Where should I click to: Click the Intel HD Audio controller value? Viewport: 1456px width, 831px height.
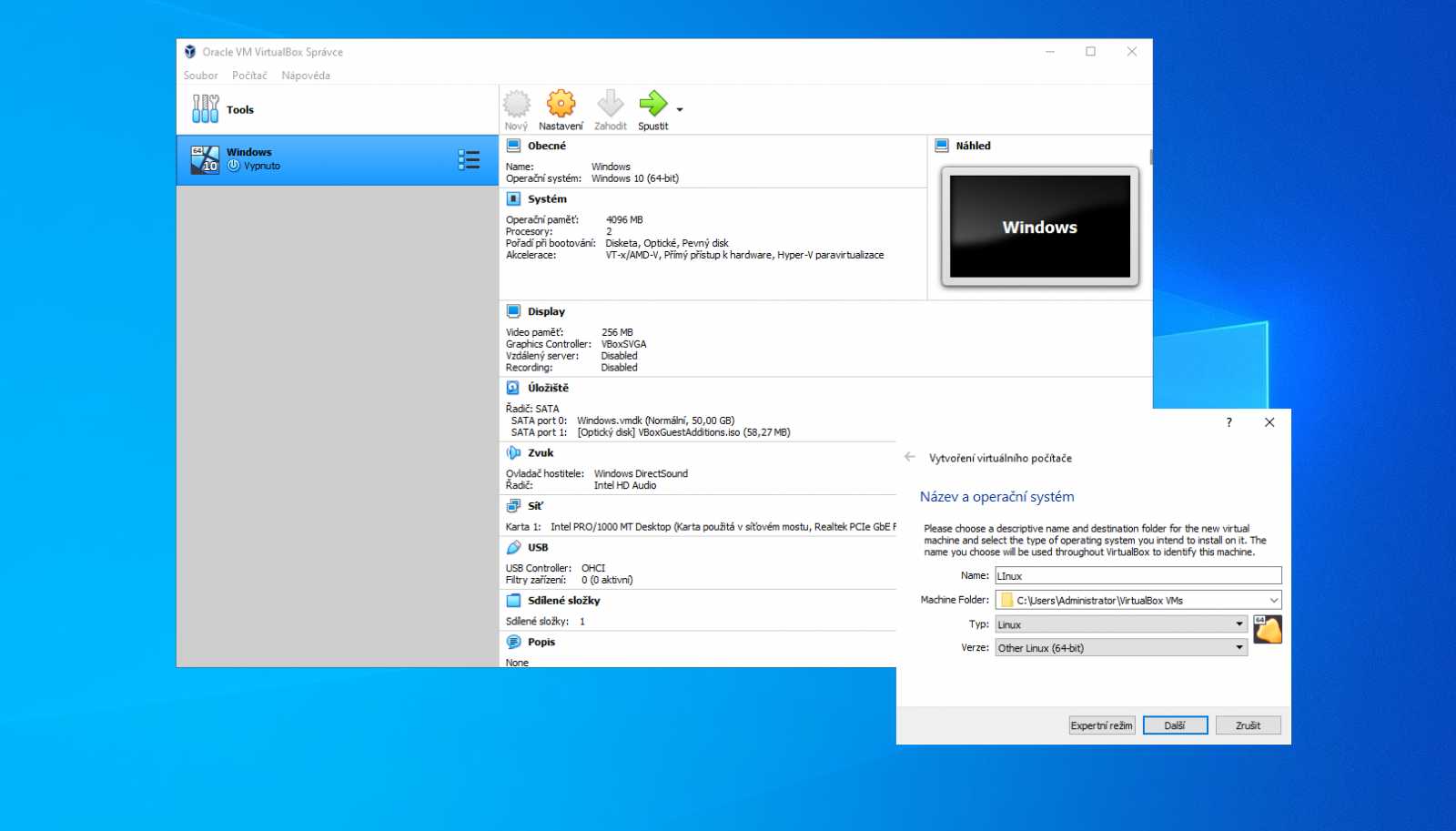[625, 485]
